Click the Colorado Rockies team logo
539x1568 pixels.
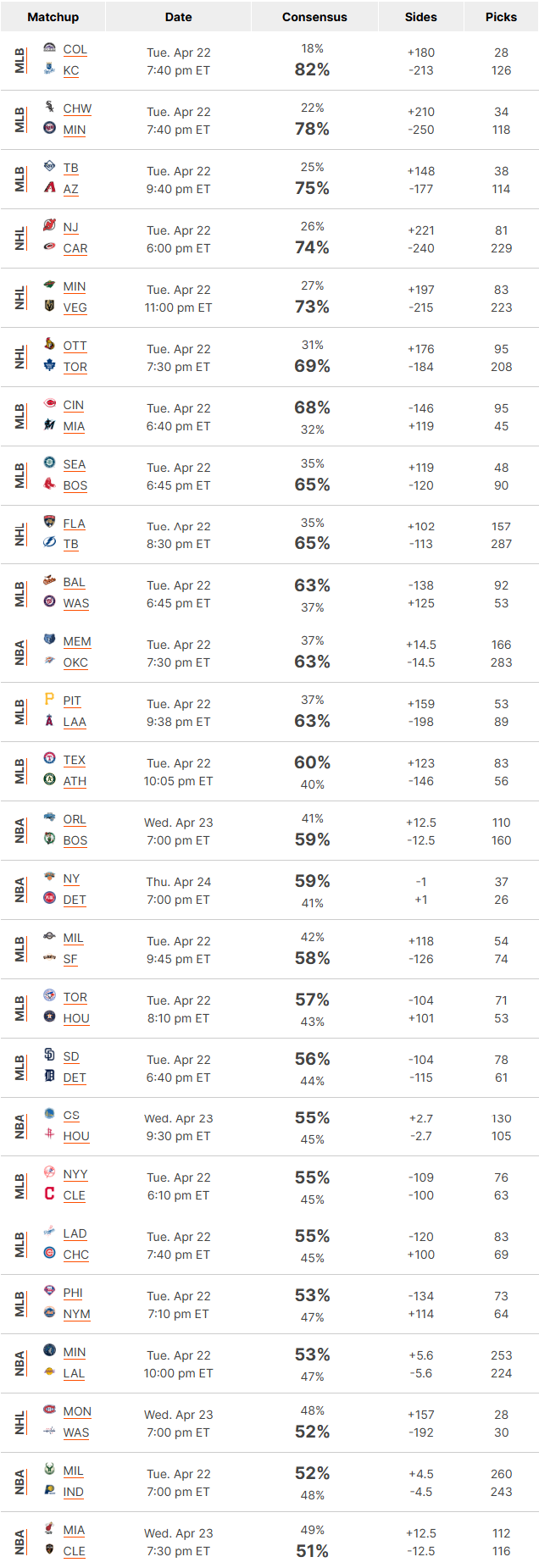(49, 48)
